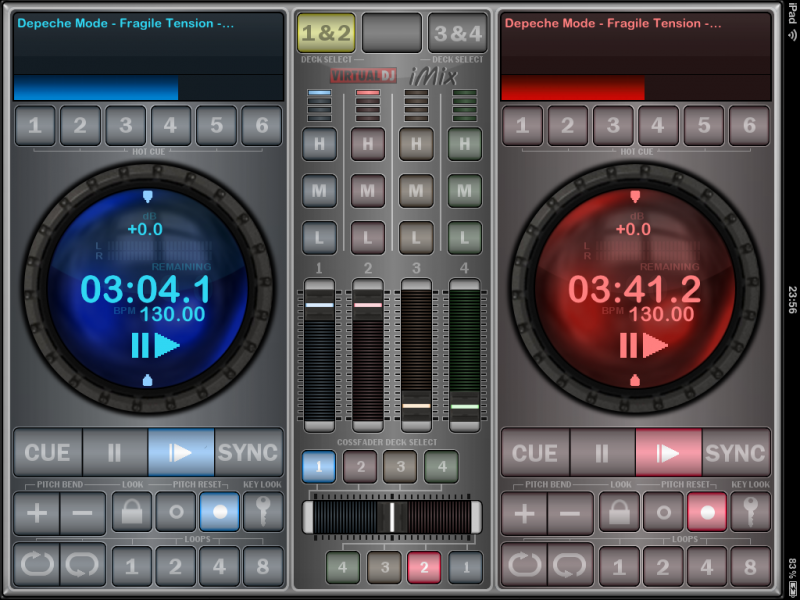Set a 1-beat loop on the right deck
Viewport: 800px width, 600px height.
tap(619, 566)
